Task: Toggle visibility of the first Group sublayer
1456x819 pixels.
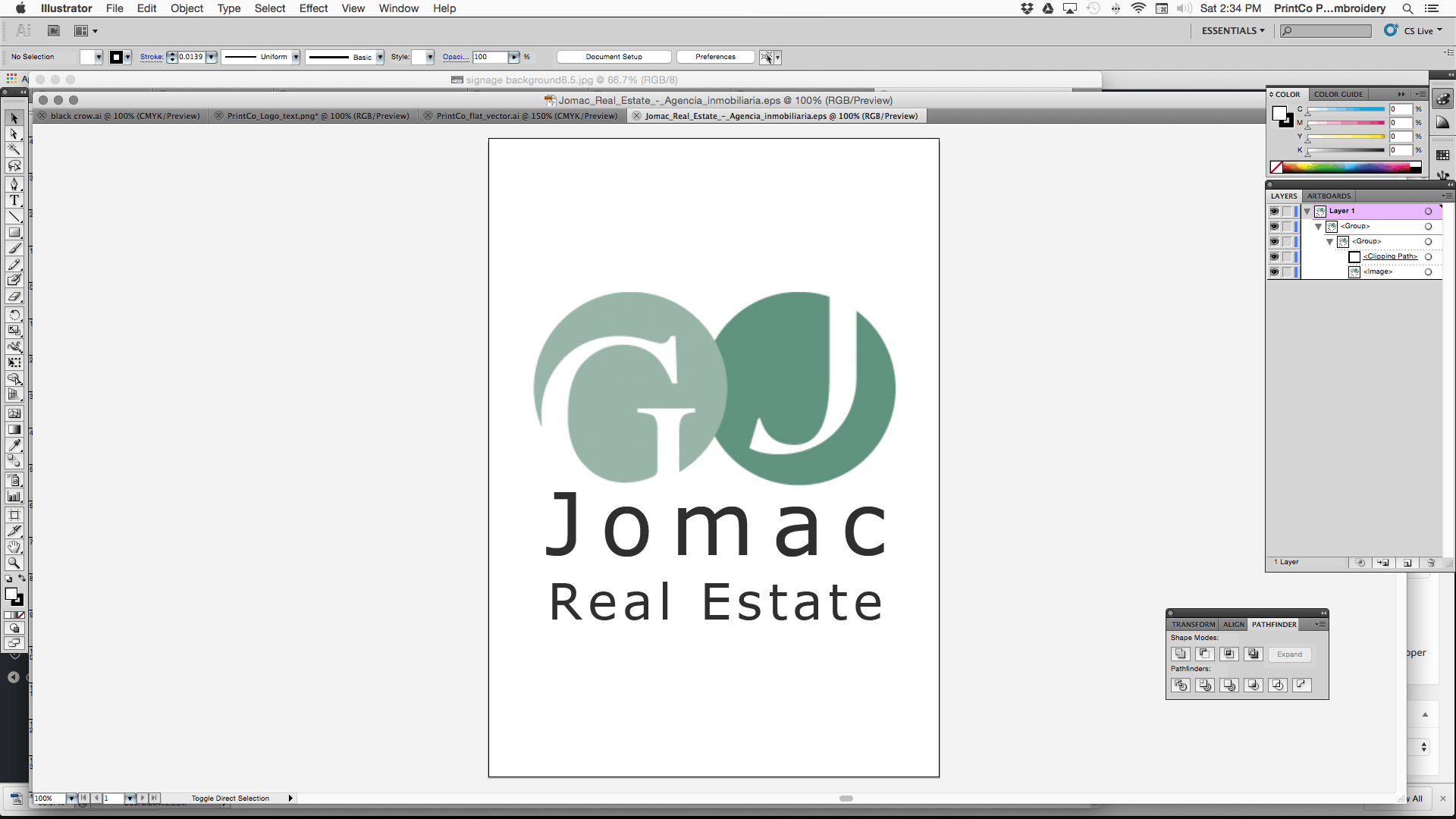Action: click(x=1274, y=227)
